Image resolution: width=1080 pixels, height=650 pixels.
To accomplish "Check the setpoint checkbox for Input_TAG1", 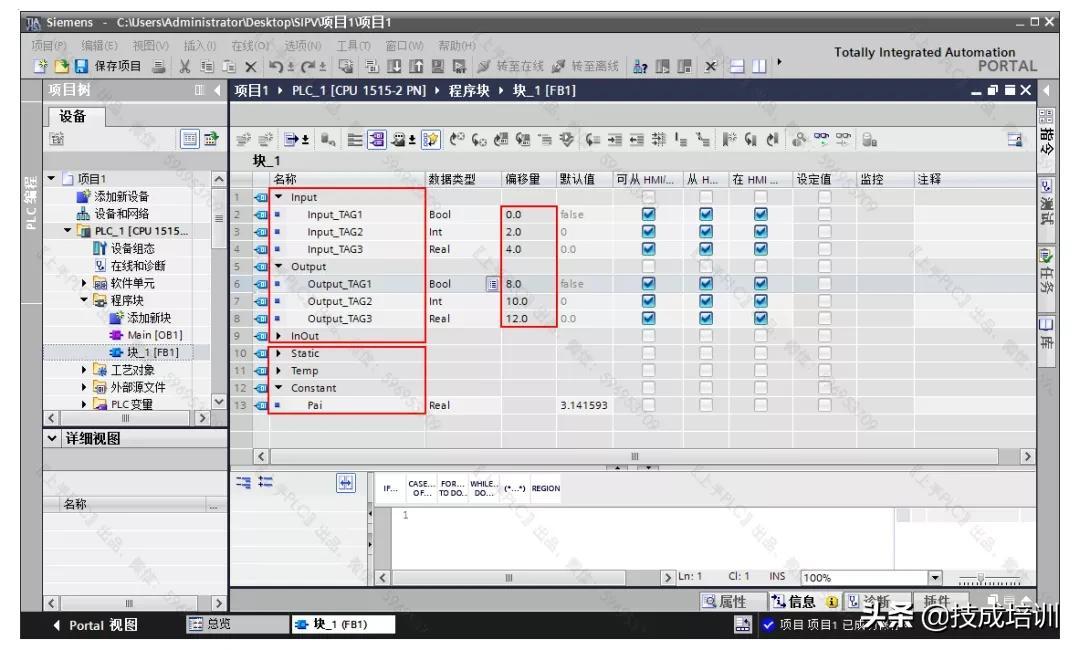I will [x=824, y=214].
